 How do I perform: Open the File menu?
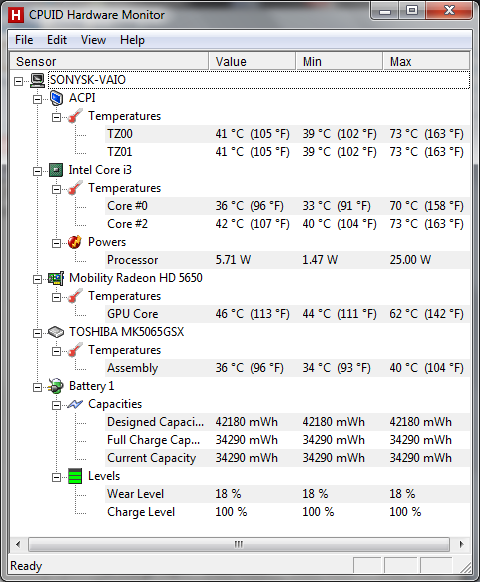[x=24, y=40]
